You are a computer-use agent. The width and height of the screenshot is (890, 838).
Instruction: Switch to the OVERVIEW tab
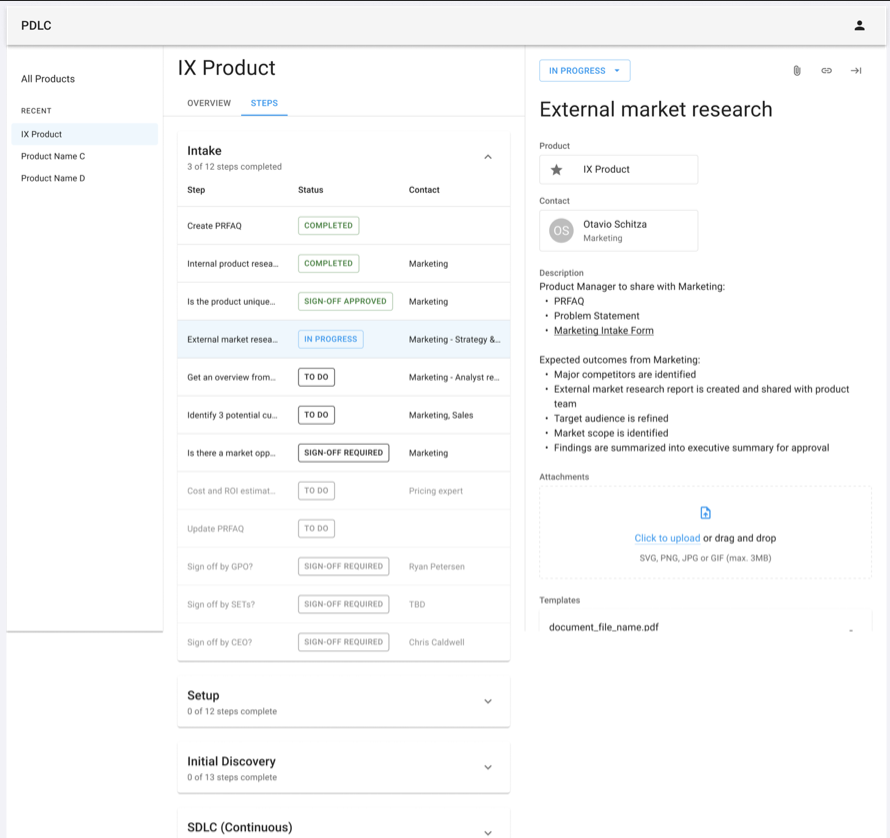click(x=209, y=103)
